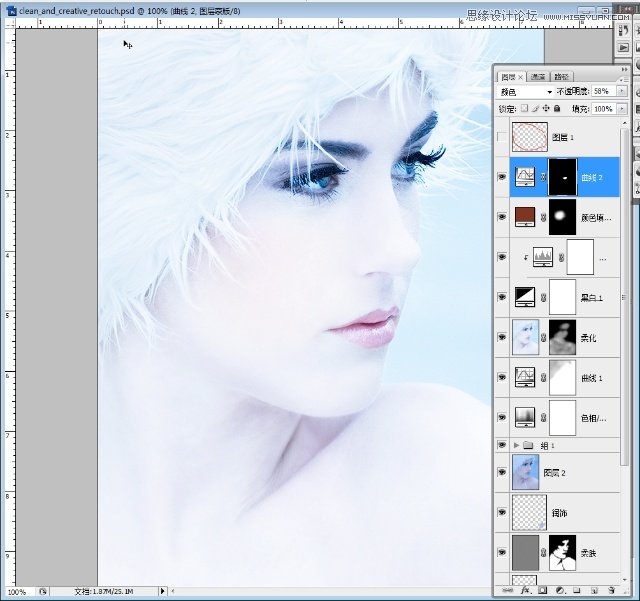
Task: Select the 组 1 folder icon
Action: 528,445
